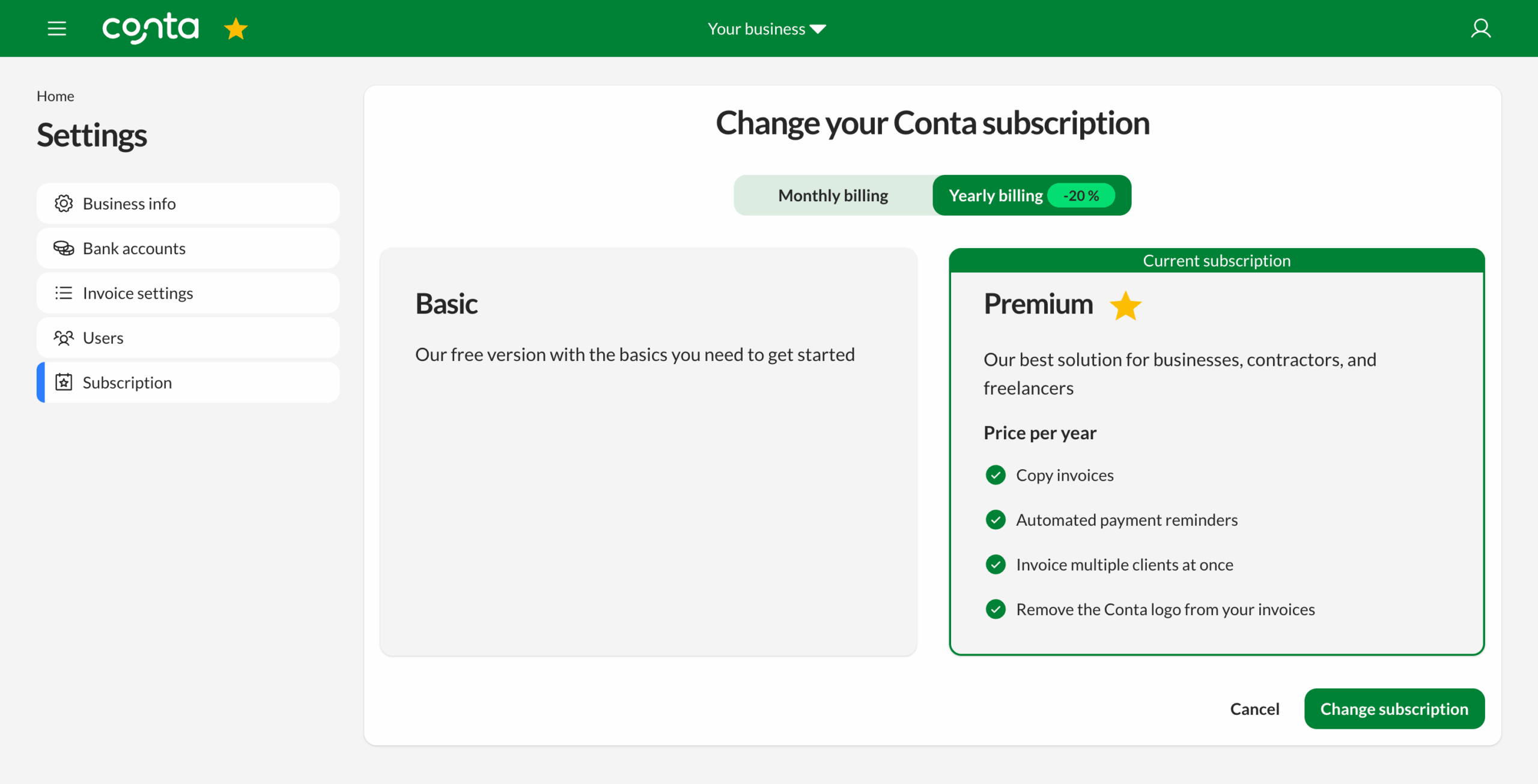Screen dimensions: 1538x784
Task: Click the Users people icon
Action: [63, 337]
